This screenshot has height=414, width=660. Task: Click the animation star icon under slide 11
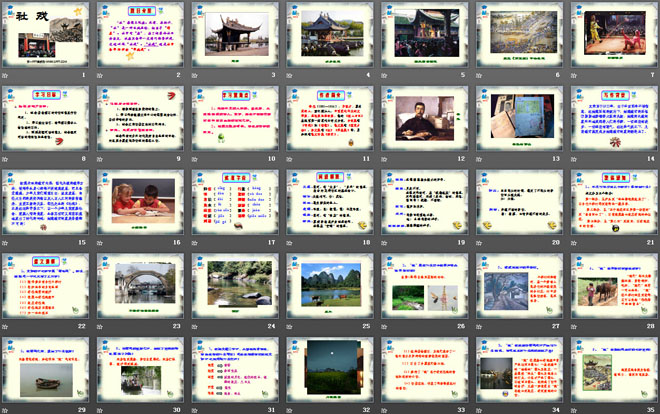pyautogui.click(x=289, y=159)
